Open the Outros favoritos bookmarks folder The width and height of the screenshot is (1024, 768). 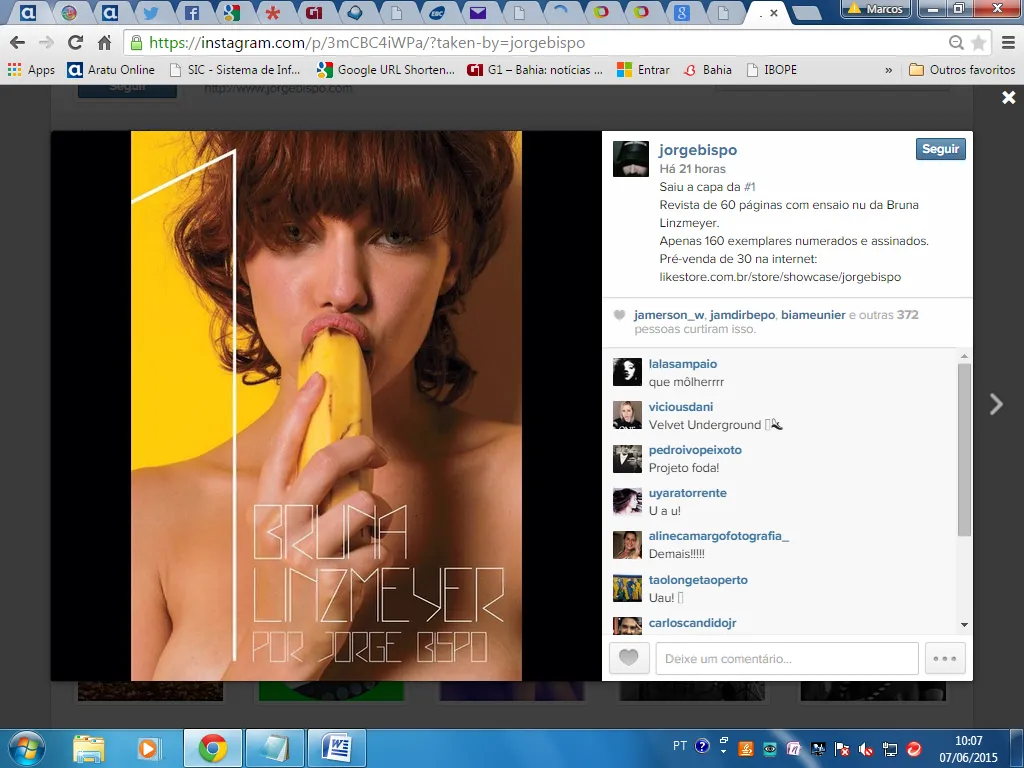point(962,69)
